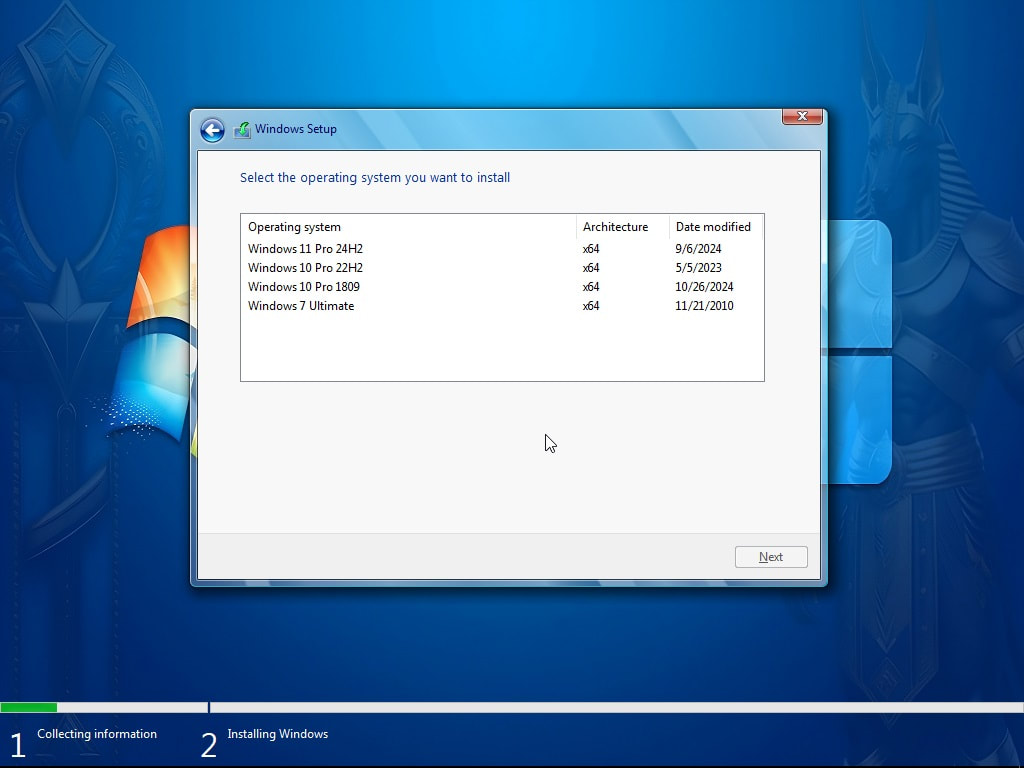Click date 5/5/2023 in the list
Viewport: 1024px width, 768px height.
698,268
